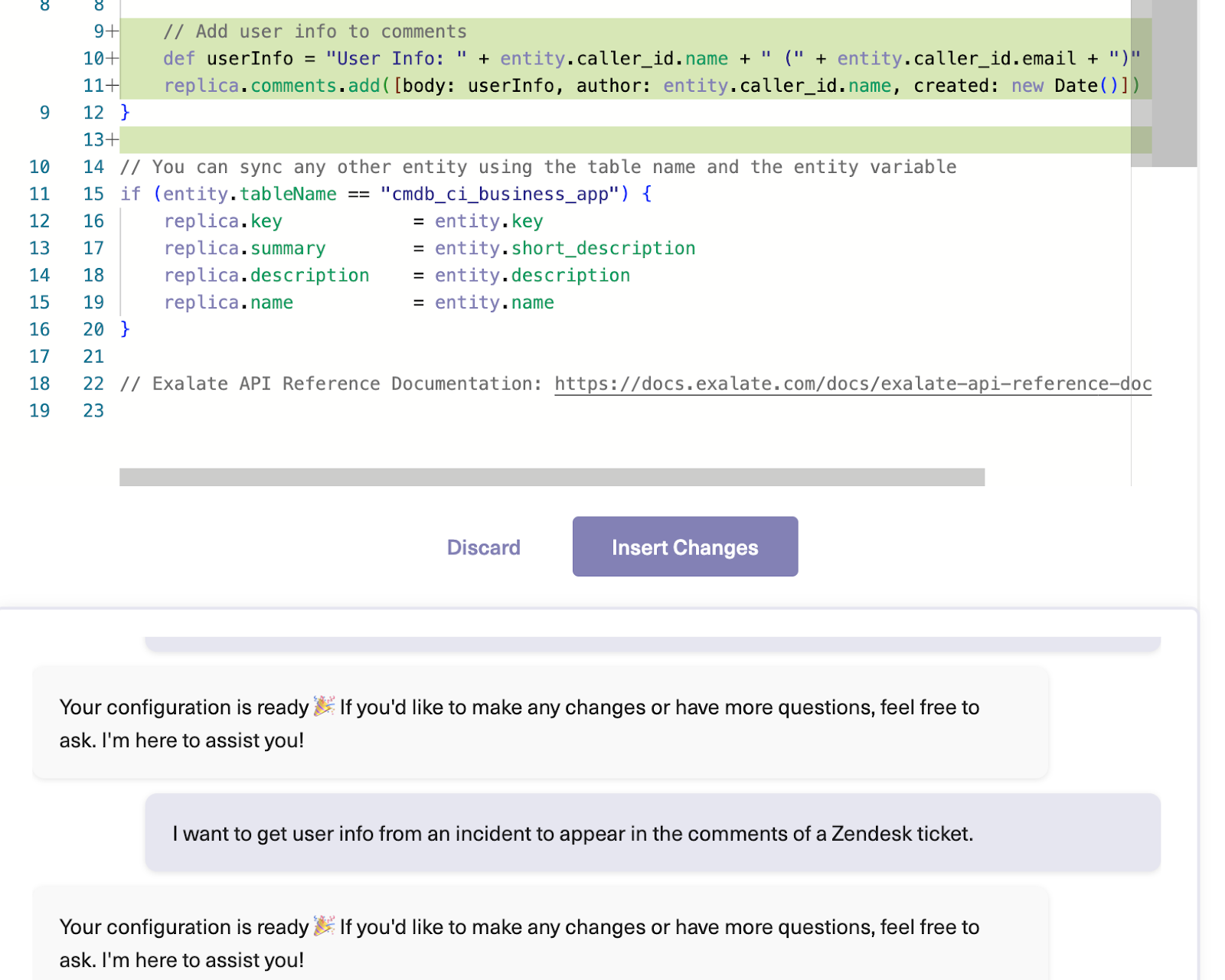Click the 'replica.comments.add' code line
Screen dimensions: 1225x980
pos(652,86)
